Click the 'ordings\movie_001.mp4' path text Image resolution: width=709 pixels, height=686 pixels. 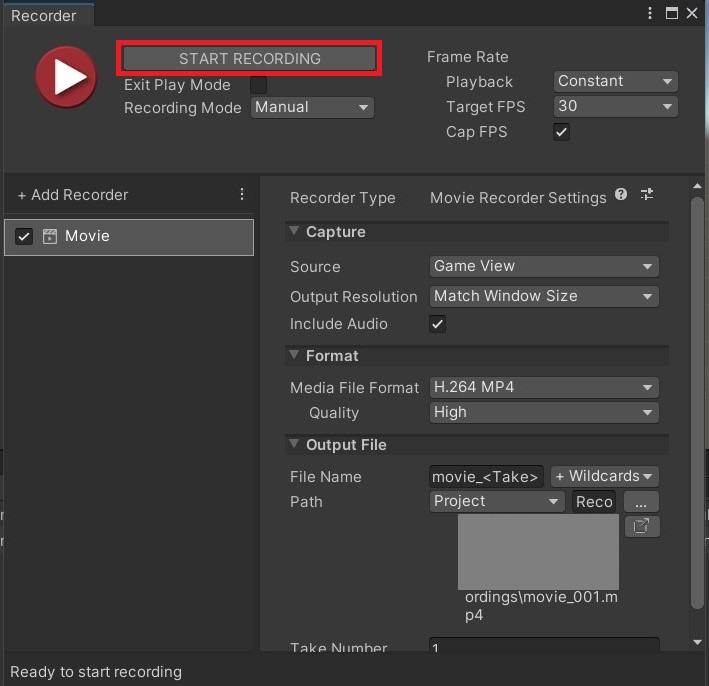pos(541,606)
